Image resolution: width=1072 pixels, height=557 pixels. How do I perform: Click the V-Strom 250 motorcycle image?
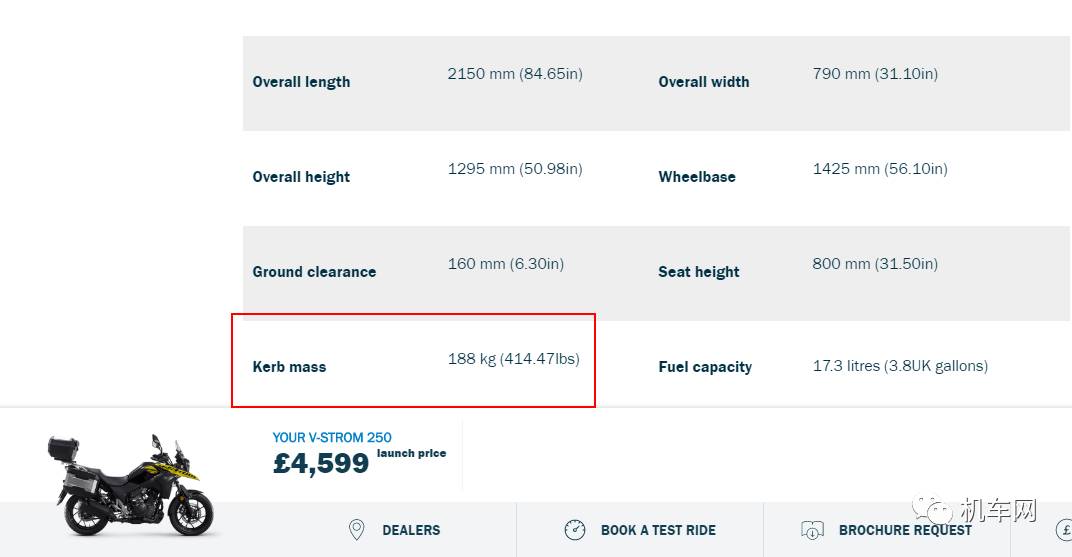132,484
